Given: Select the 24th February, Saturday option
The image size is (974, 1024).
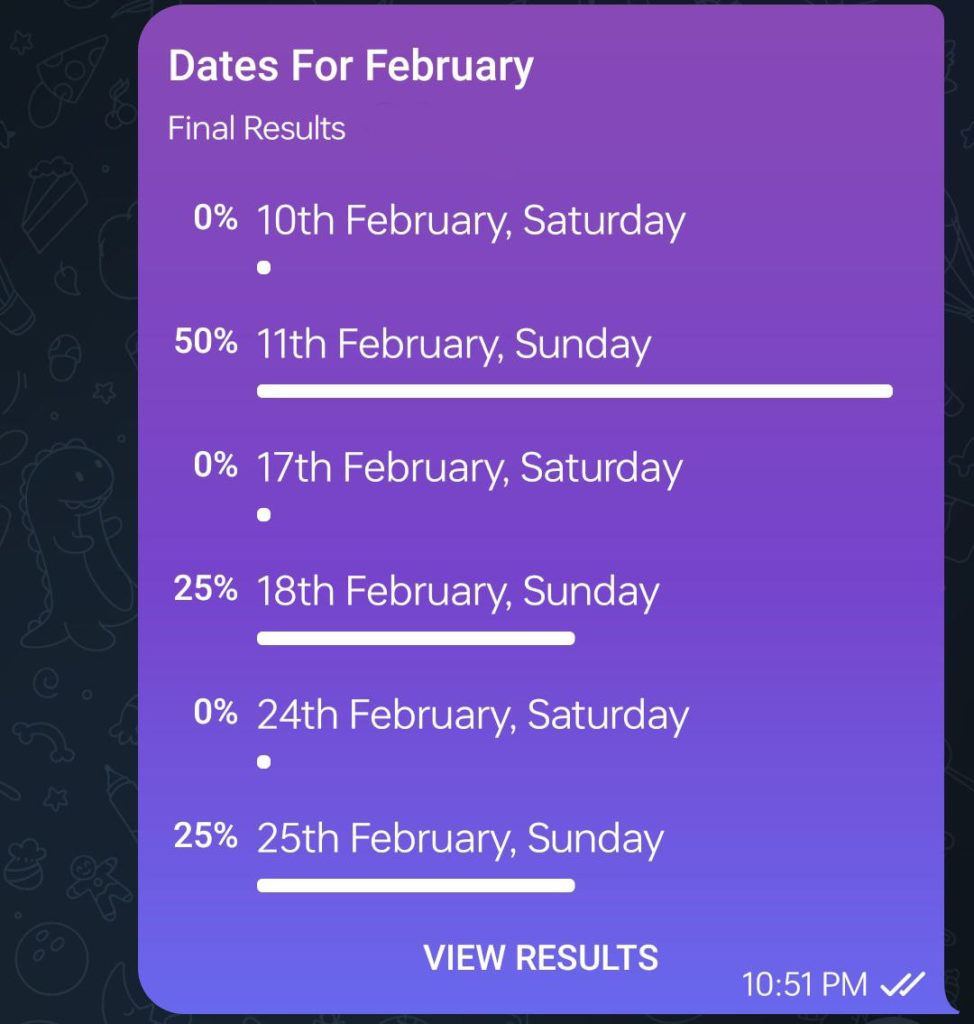Looking at the screenshot, I should (472, 715).
